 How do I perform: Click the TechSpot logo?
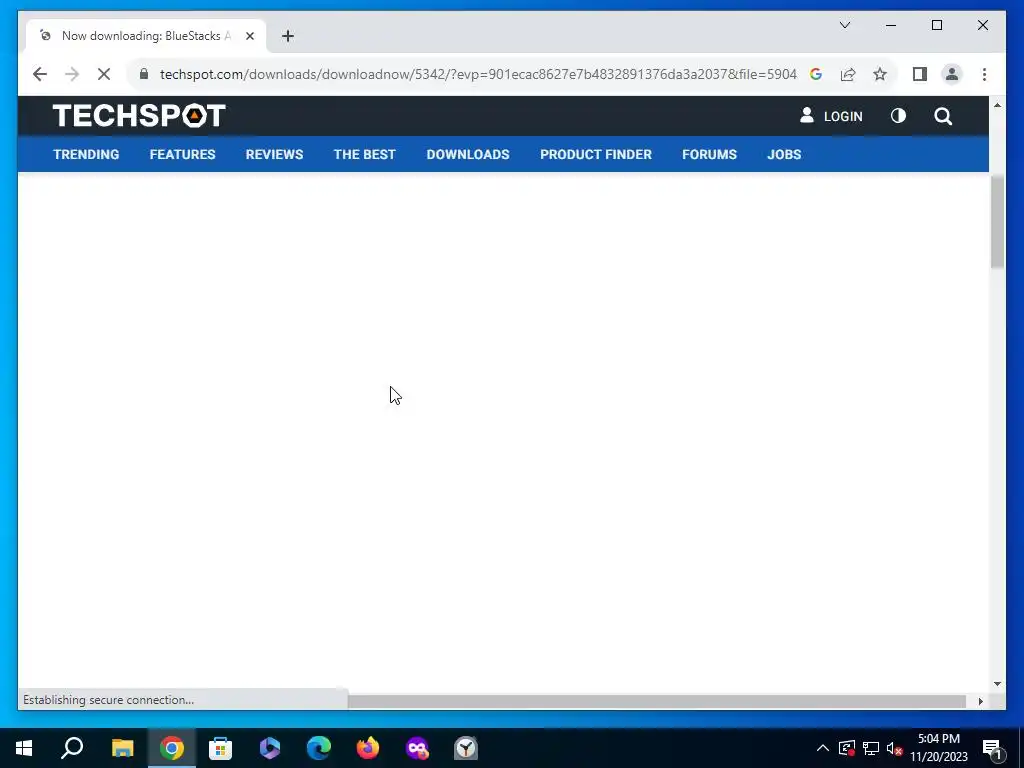pyautogui.click(x=139, y=116)
